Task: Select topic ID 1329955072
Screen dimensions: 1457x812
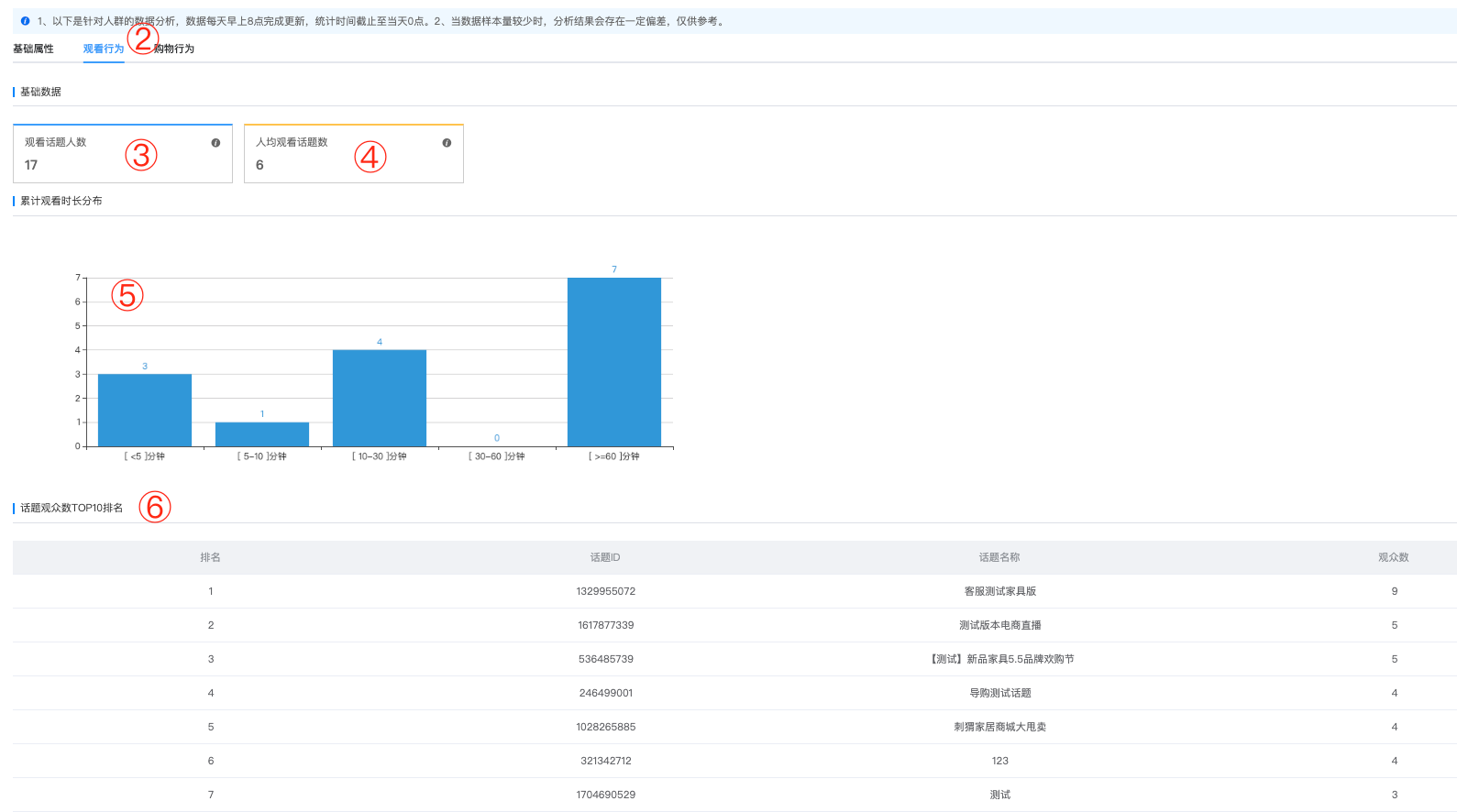Action: click(606, 591)
